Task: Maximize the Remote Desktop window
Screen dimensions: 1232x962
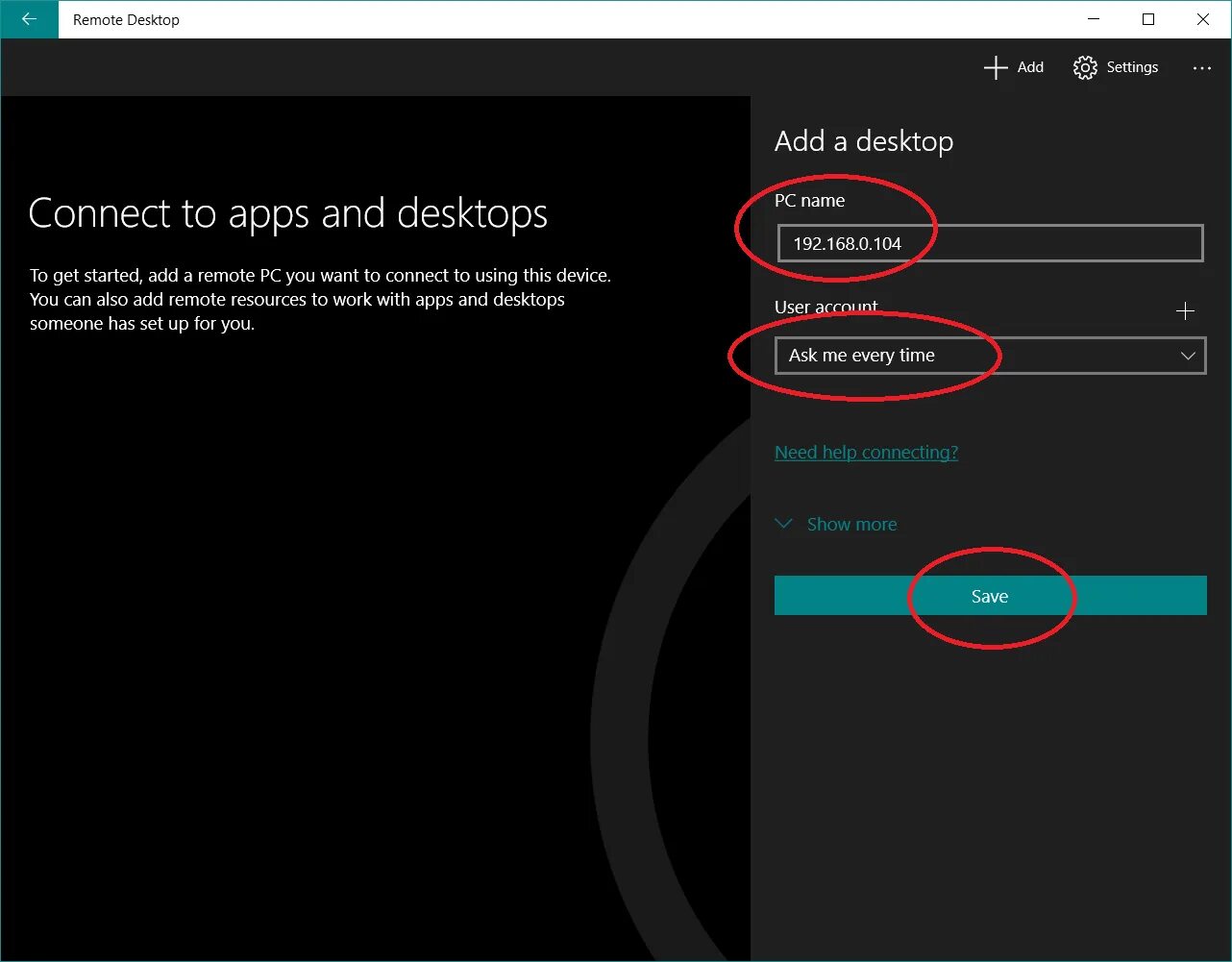Action: point(1148,19)
